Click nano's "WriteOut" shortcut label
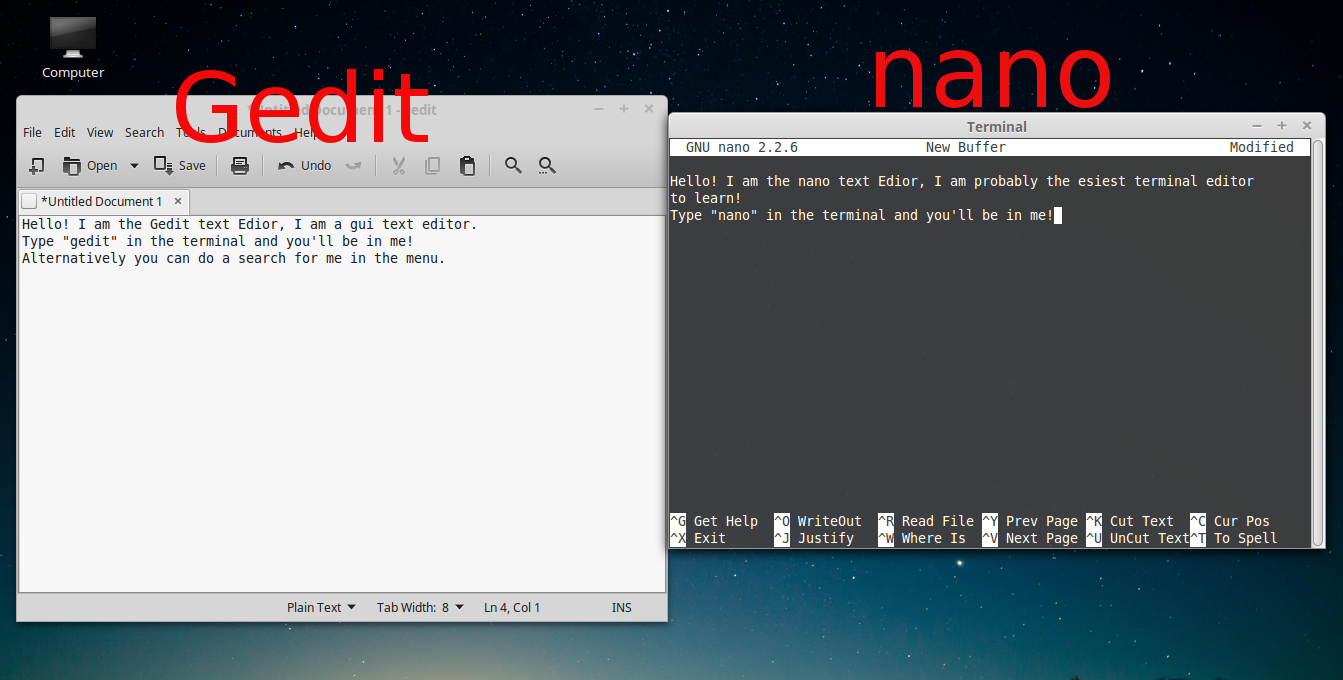1343x680 pixels. point(830,521)
